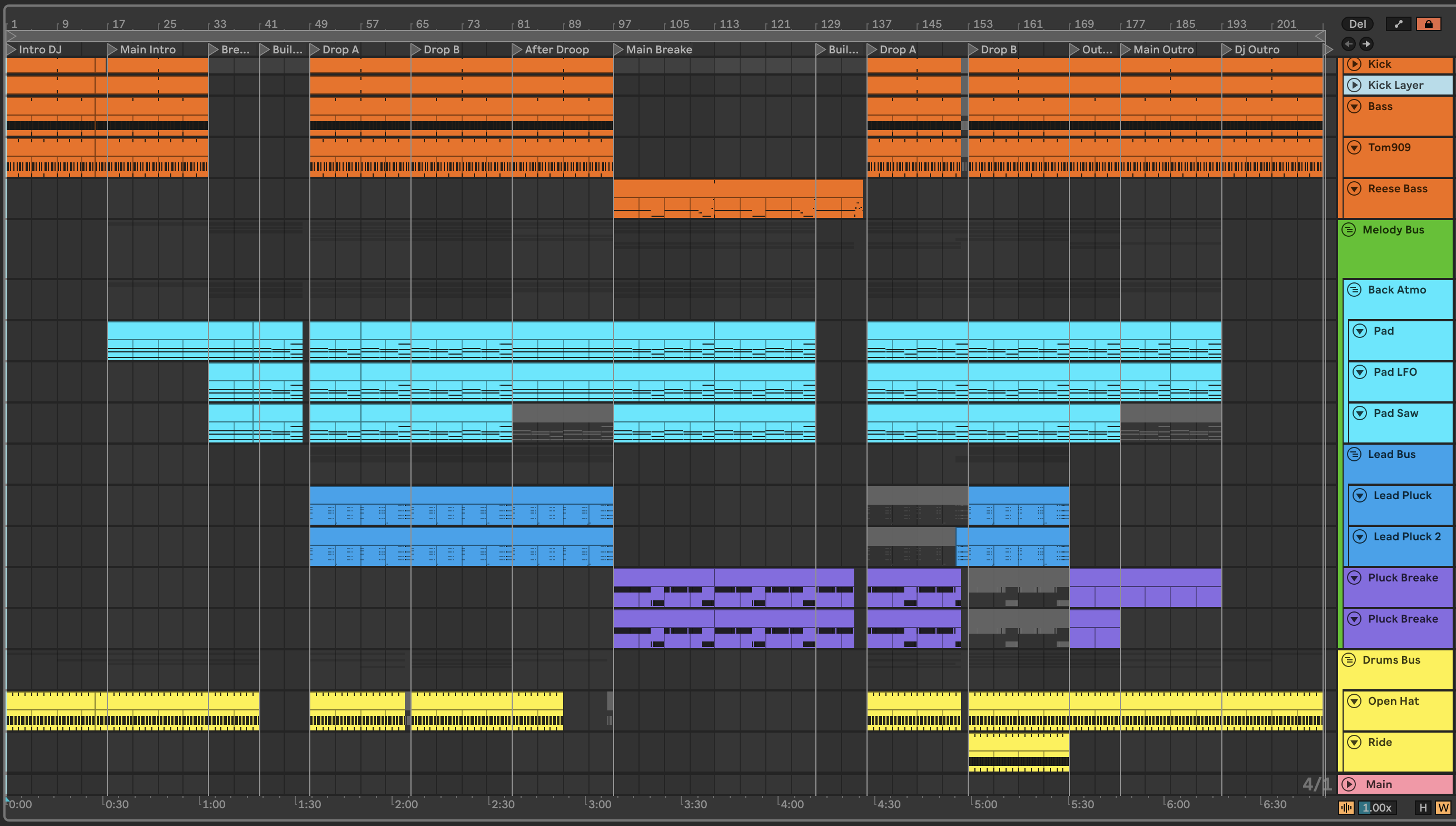Collapse the Lead Pluck track arrow
Viewport: 1456px width, 826px height.
[x=1360, y=495]
